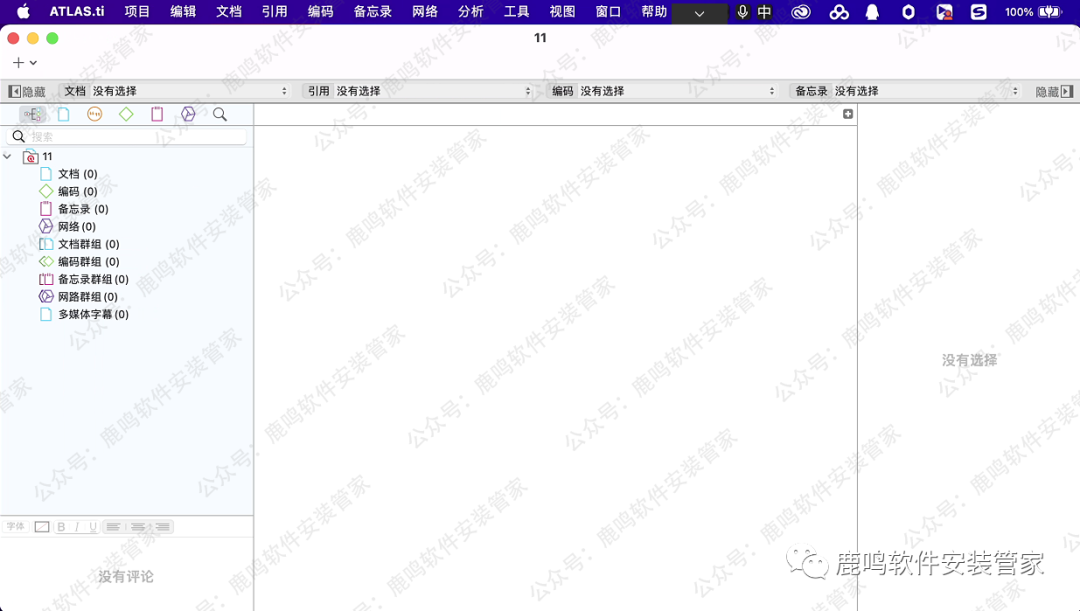
Task: Click the magnifier search icon in navigator toolbar
Action: (x=220, y=115)
